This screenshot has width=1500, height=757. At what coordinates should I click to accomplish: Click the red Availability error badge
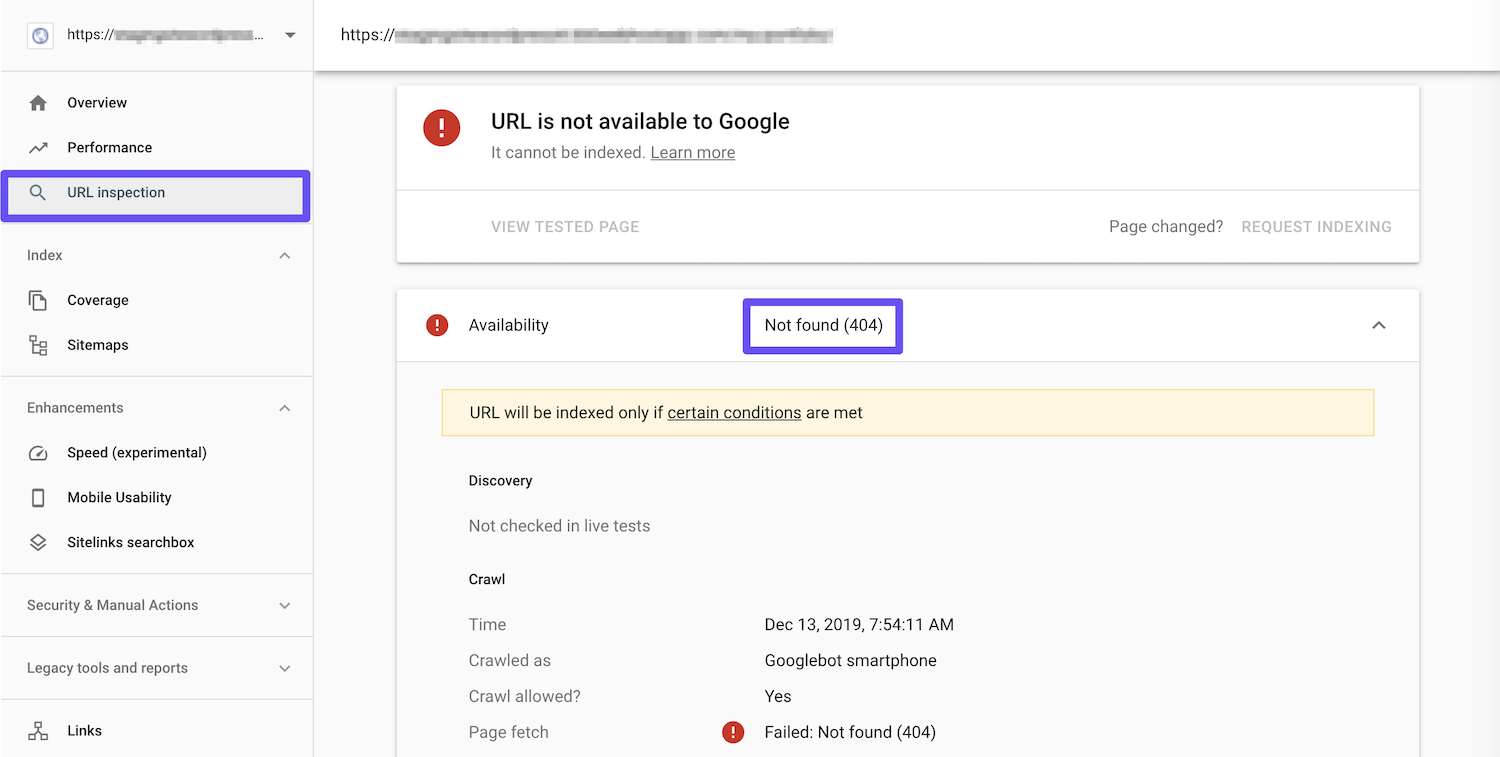(x=437, y=324)
